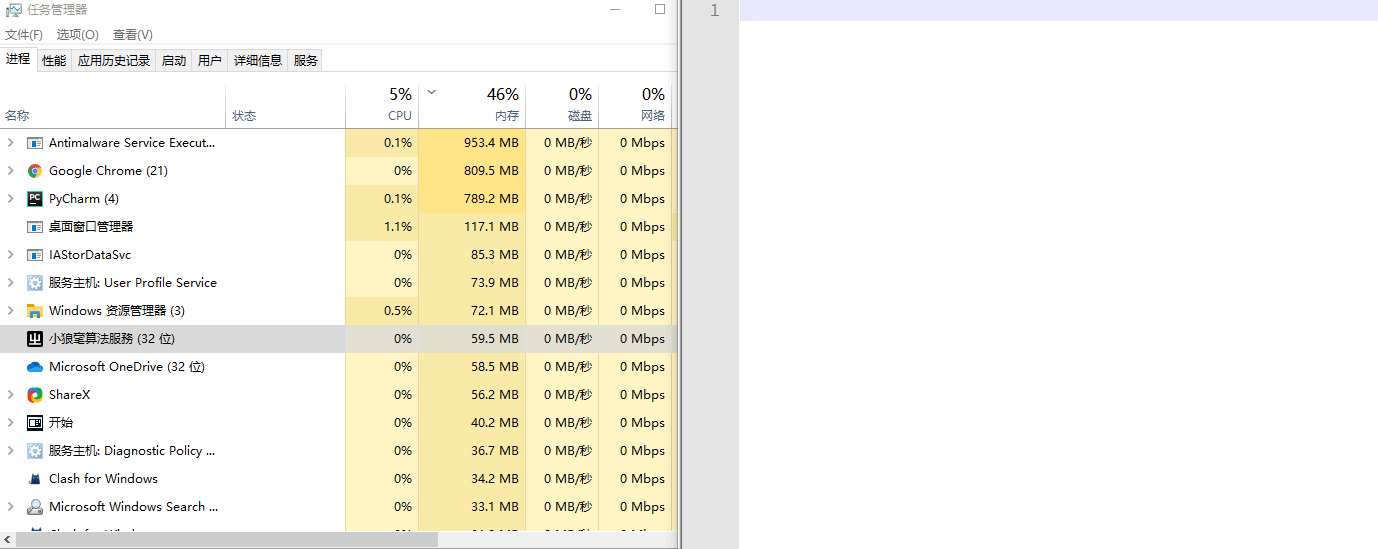
Task: Click the IAStorDataSvc process icon
Action: point(35,255)
